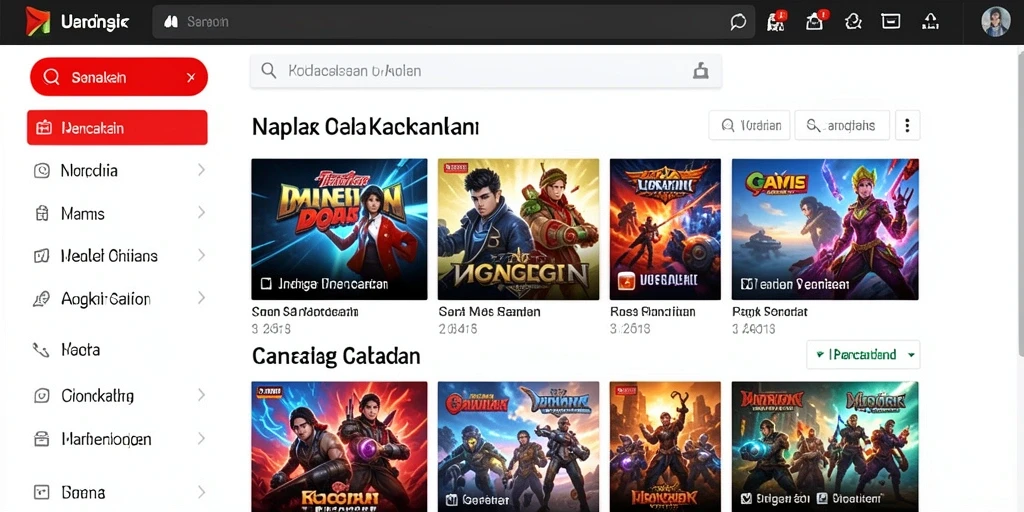Click the Mams sidebar icon
This screenshot has width=1024, height=512.
click(41, 214)
